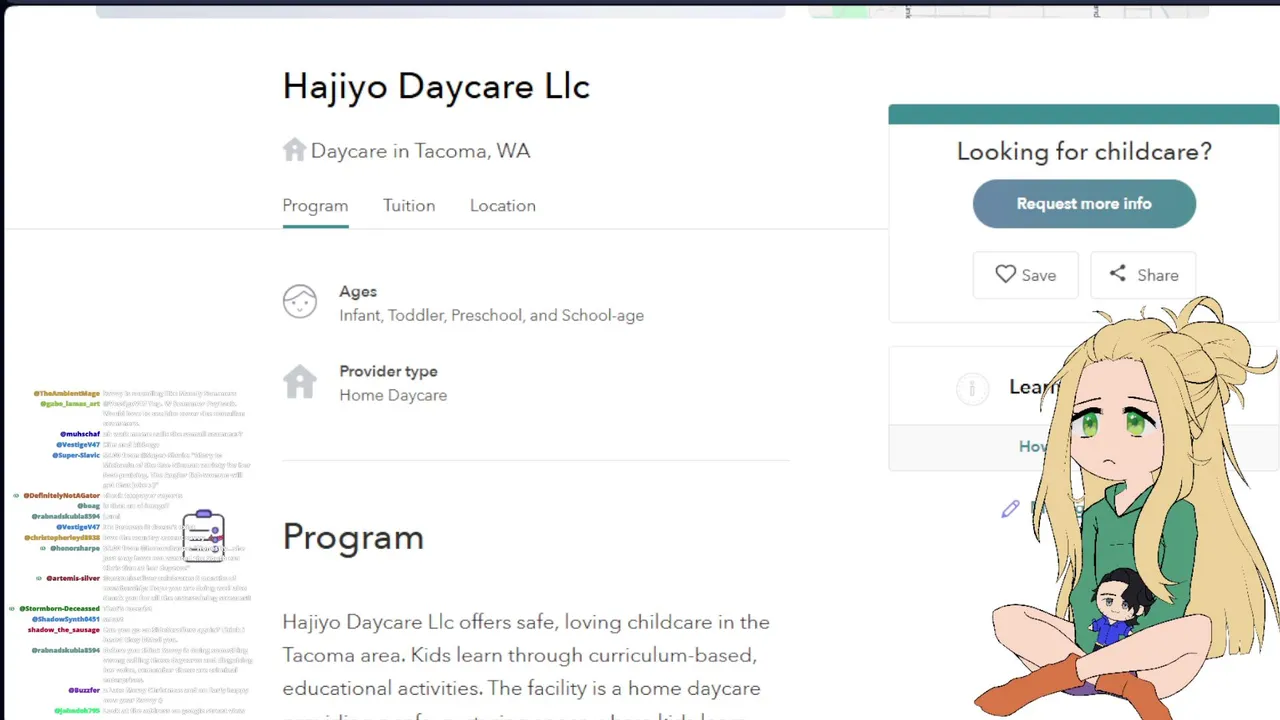Click the share arrow icon
Viewport: 1280px width, 720px height.
(x=1118, y=274)
